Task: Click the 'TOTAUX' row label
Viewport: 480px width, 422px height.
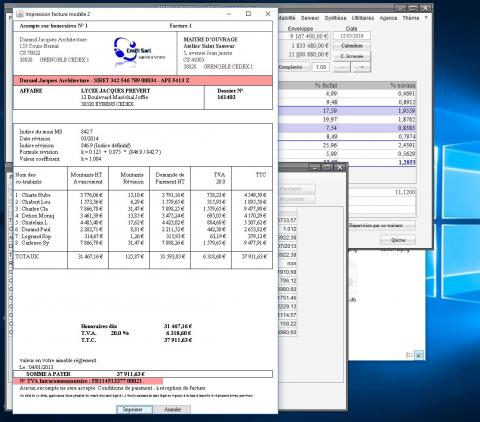Action: 27,256
